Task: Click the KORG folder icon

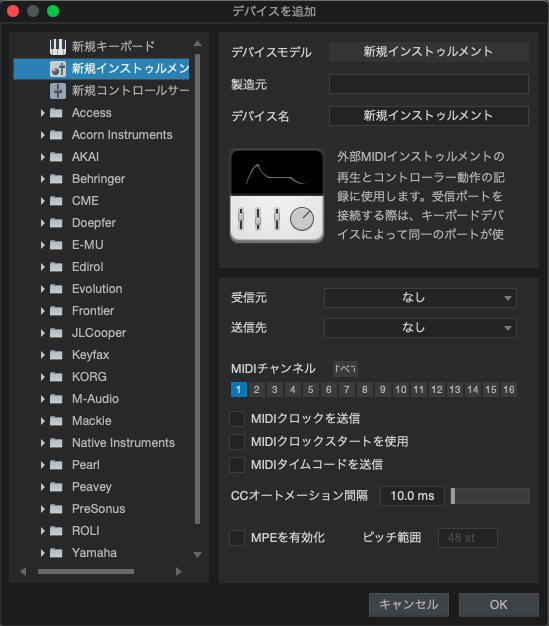Action: (x=56, y=376)
